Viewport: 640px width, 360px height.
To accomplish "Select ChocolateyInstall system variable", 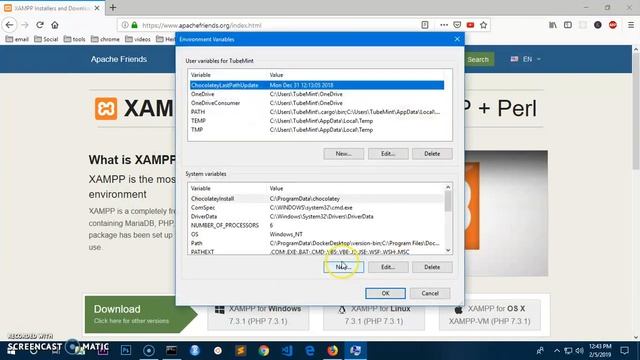I will coord(317,199).
